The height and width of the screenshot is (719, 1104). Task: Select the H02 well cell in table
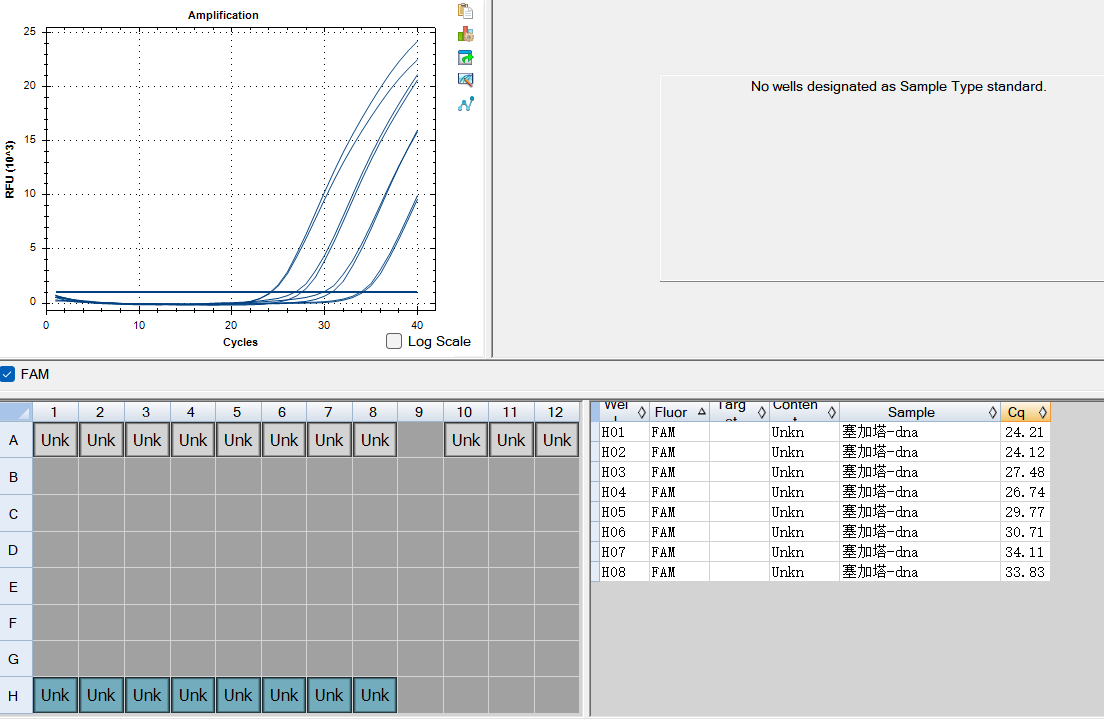[x=624, y=452]
